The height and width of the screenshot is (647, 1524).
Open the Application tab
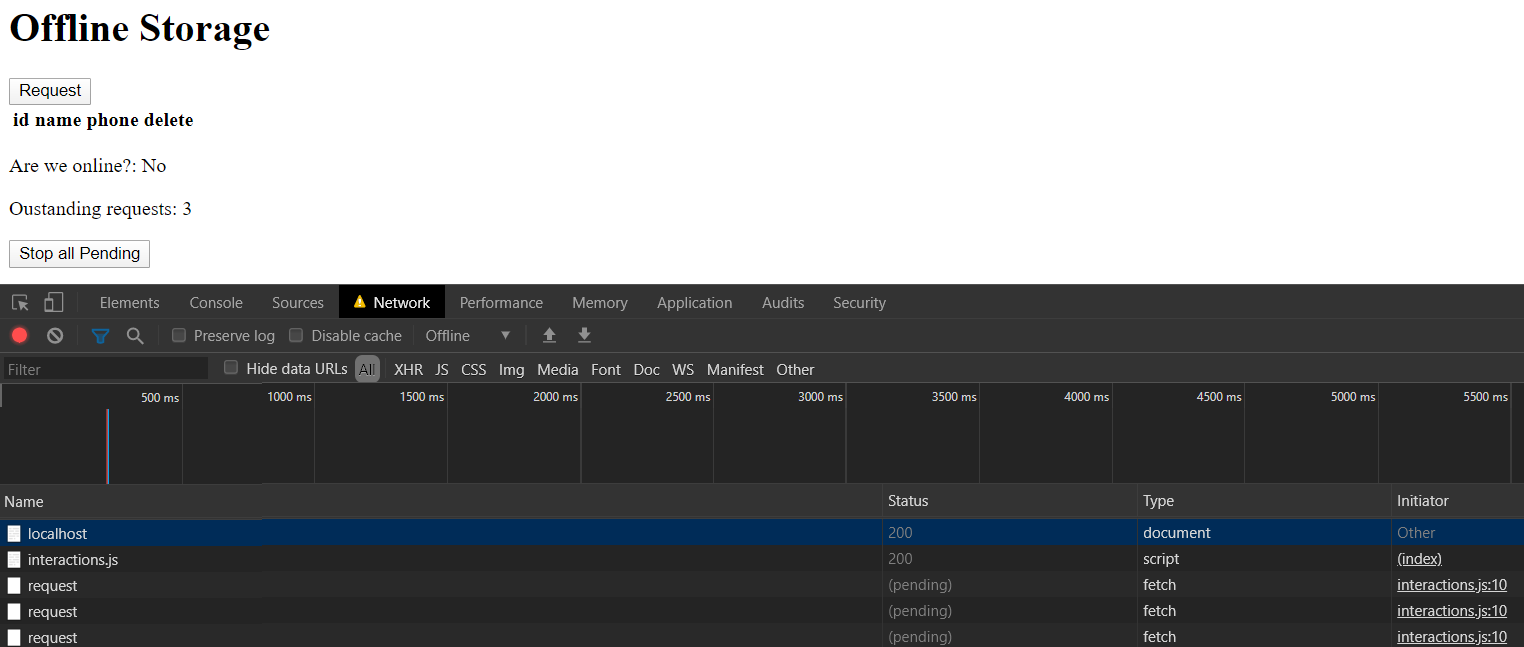coord(694,303)
